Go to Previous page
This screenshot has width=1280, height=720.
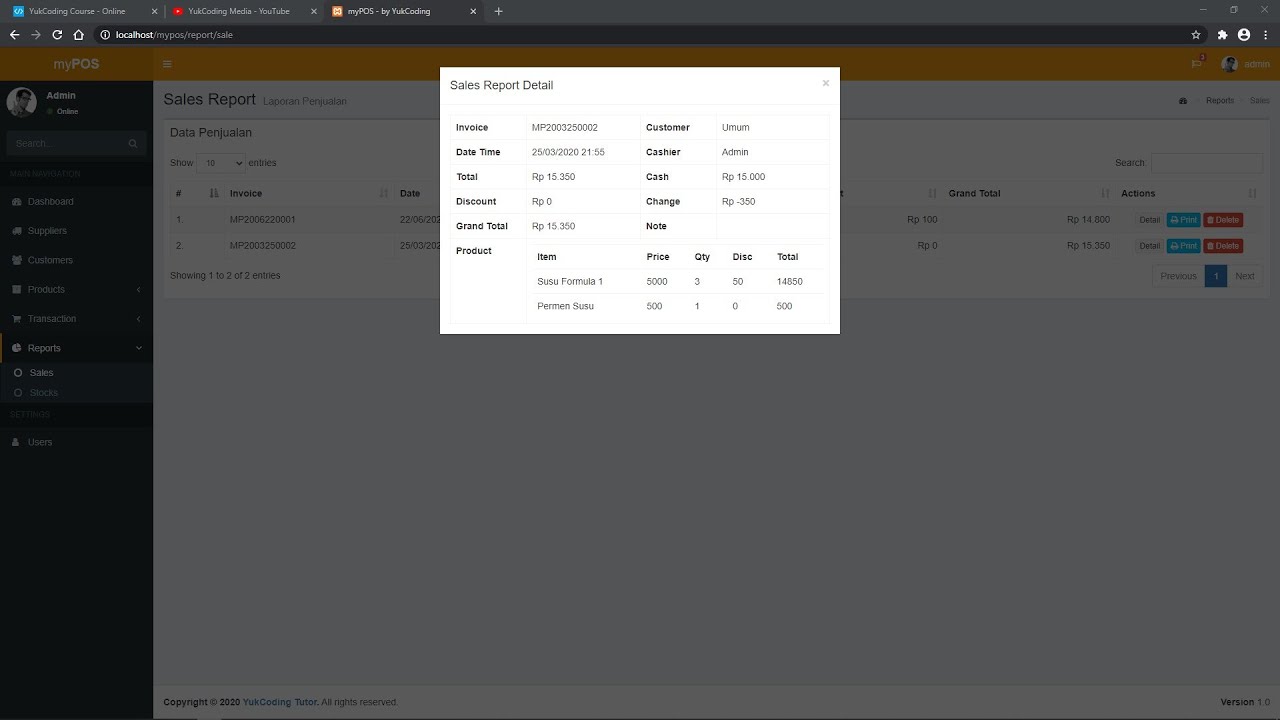click(1178, 276)
